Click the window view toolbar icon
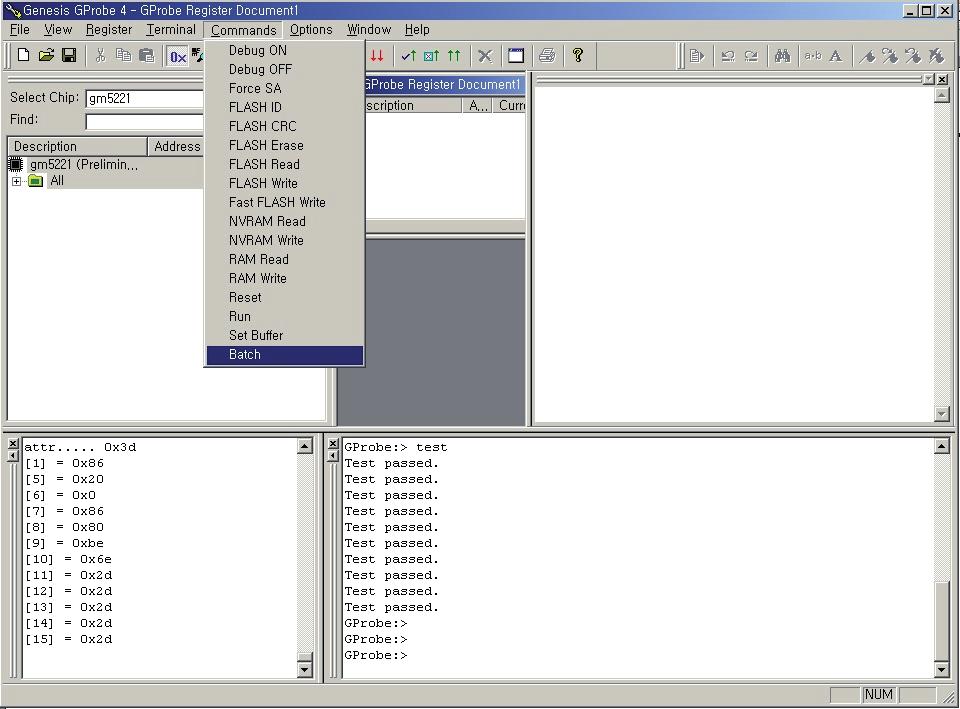The width and height of the screenshot is (960, 709). tap(516, 56)
